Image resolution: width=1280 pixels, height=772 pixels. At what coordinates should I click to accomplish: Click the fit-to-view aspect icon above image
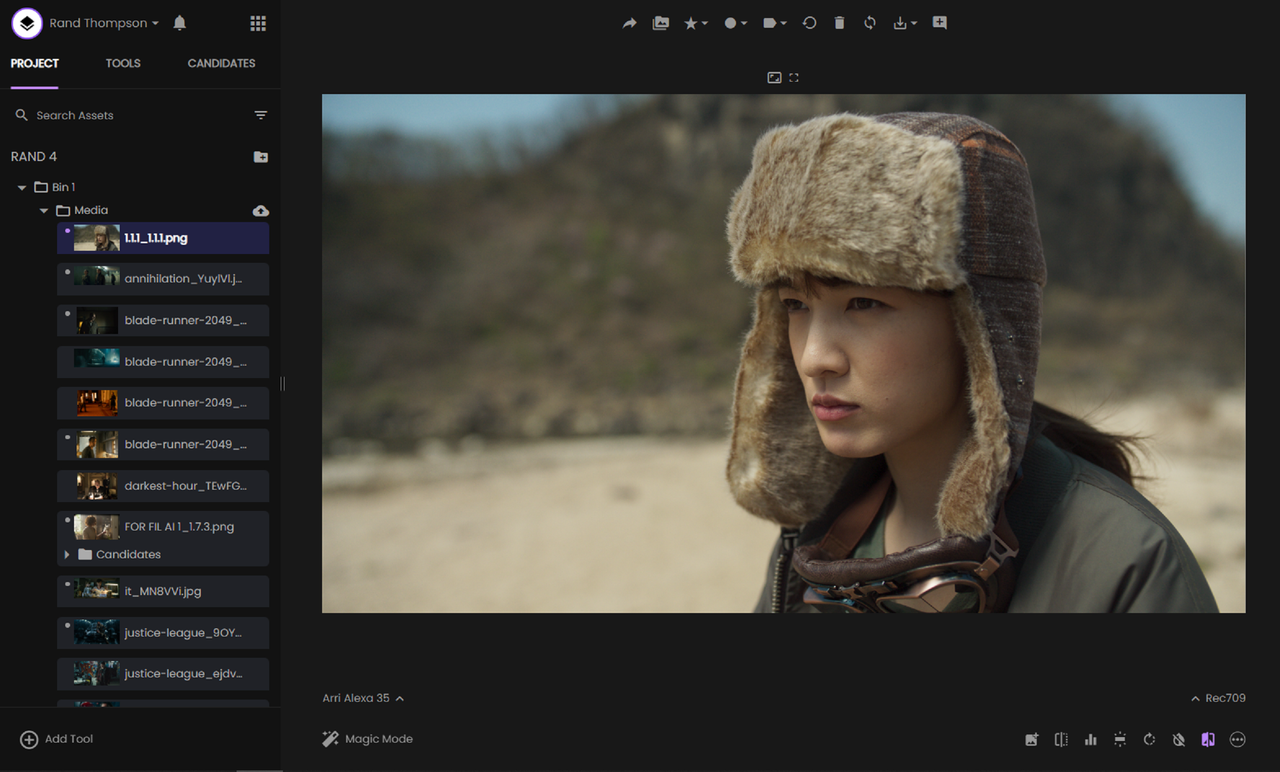pos(774,77)
